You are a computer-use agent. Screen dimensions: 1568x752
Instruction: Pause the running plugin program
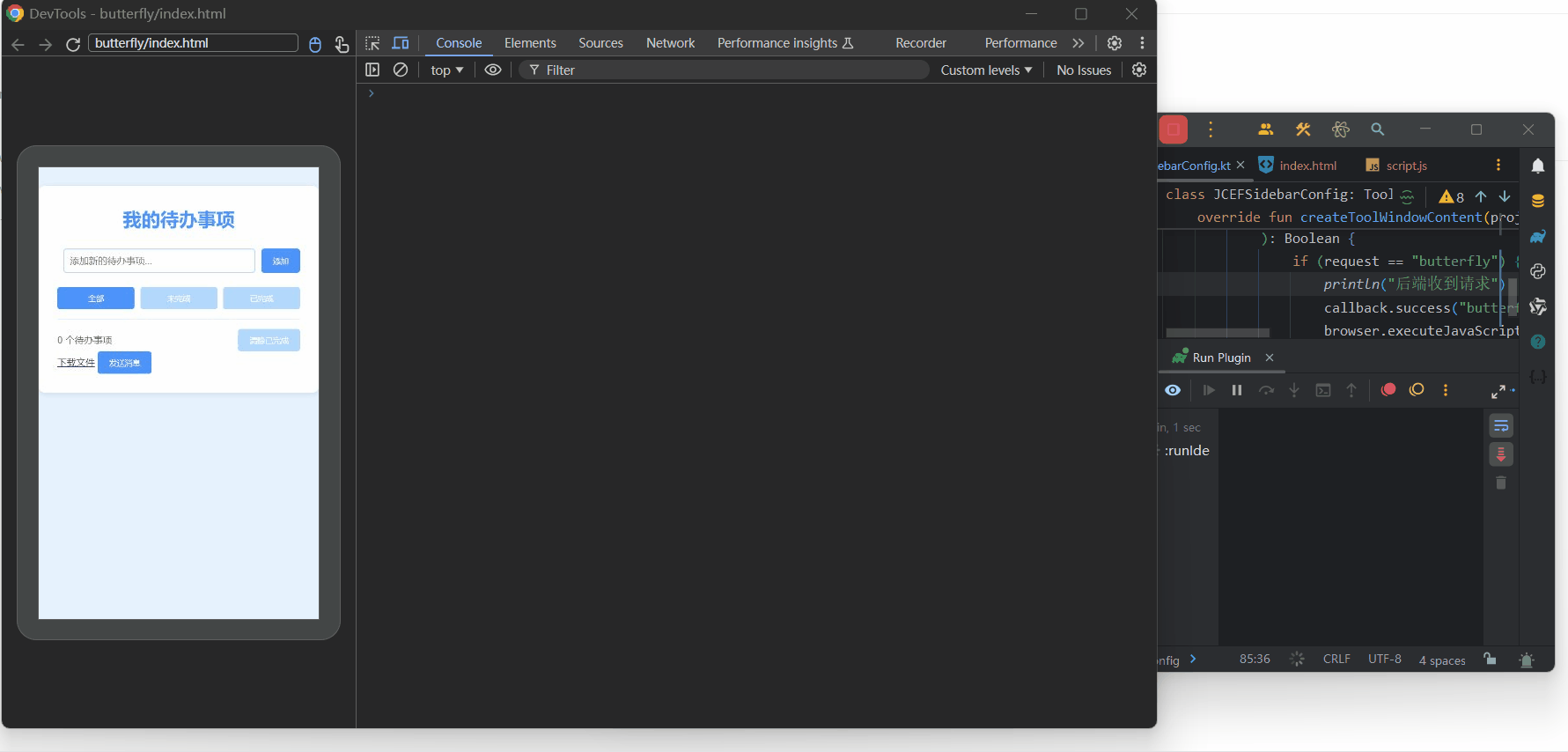click(1237, 390)
